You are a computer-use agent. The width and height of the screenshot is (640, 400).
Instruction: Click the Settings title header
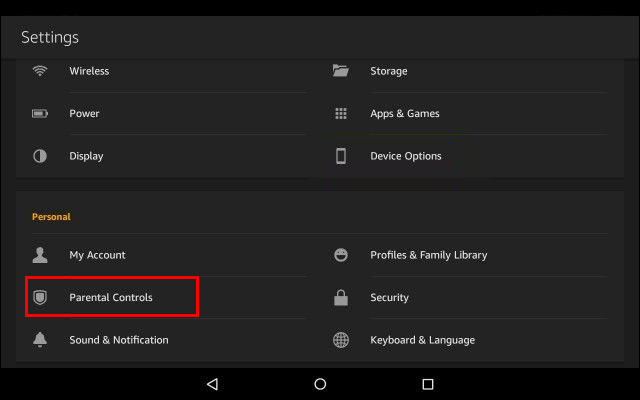pos(50,38)
